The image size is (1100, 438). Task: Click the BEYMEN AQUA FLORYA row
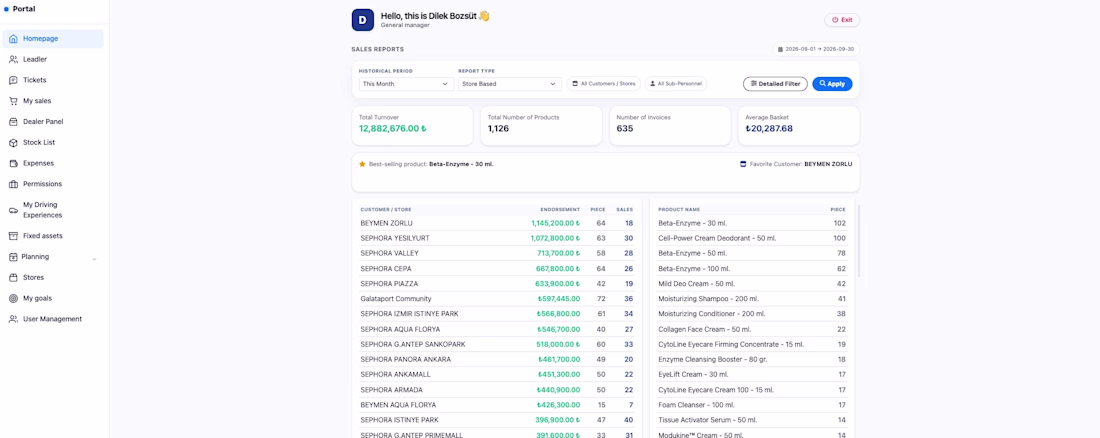coord(497,405)
